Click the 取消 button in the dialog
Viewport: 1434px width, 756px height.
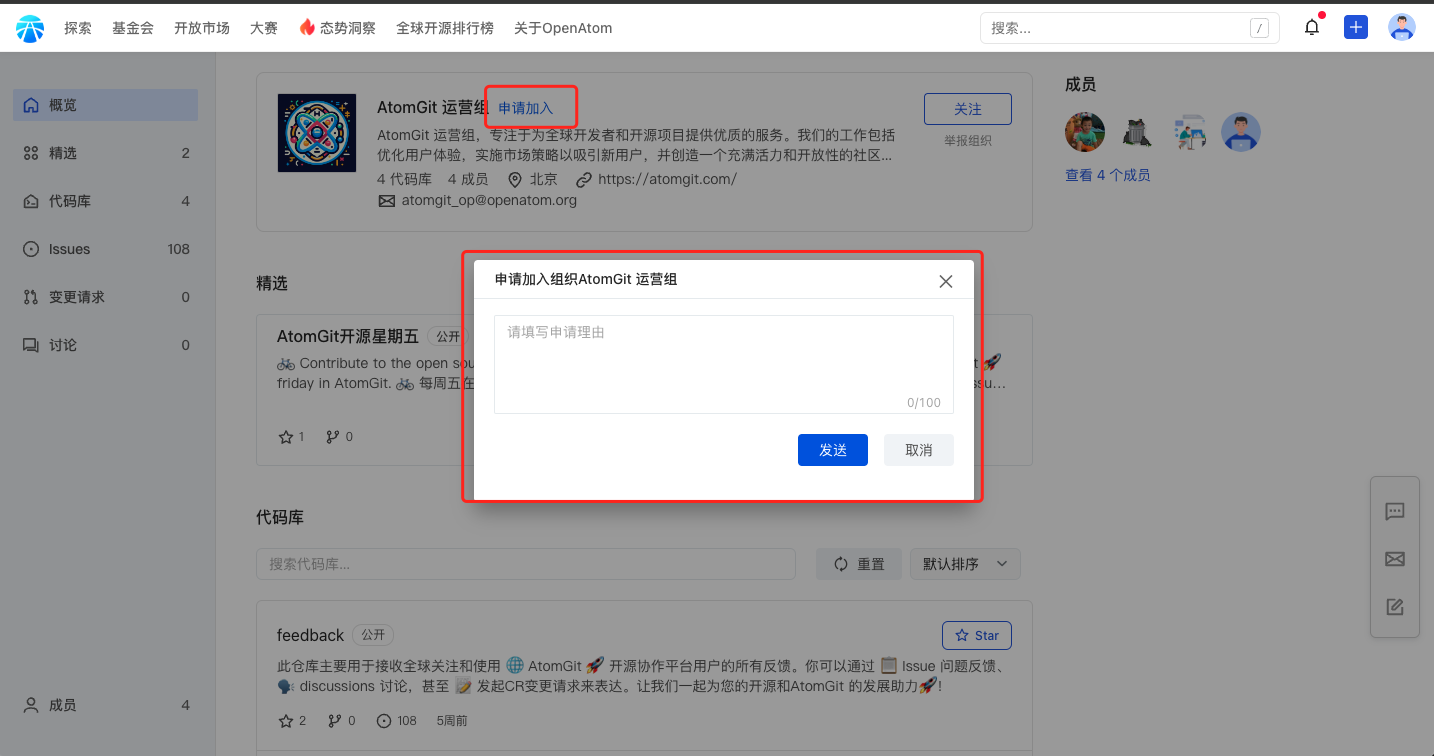pos(919,450)
